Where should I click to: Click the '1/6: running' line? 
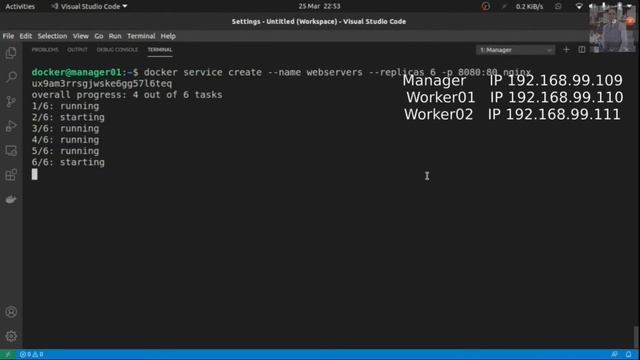click(x=65, y=106)
